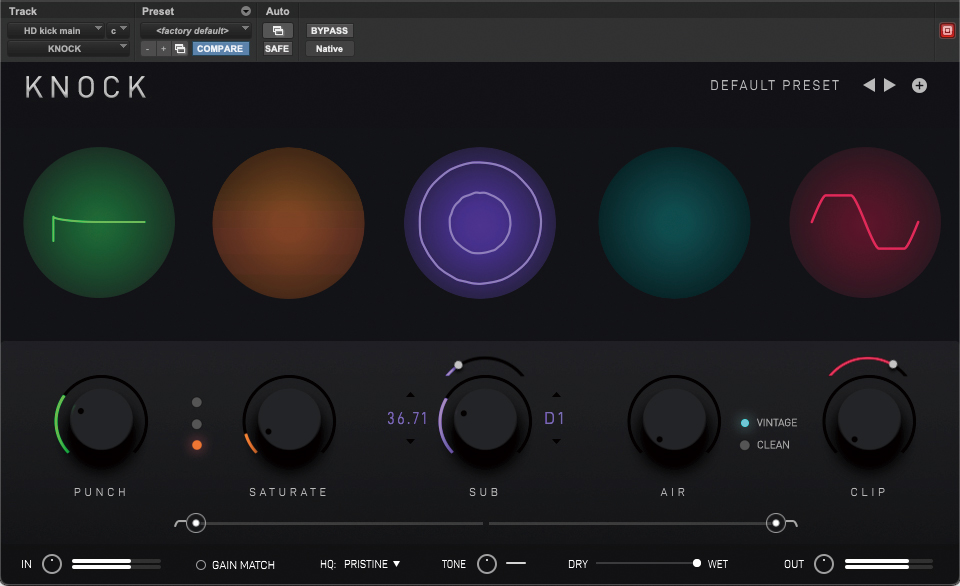The height and width of the screenshot is (586, 960).
Task: Click the SUB knob
Action: point(484,420)
